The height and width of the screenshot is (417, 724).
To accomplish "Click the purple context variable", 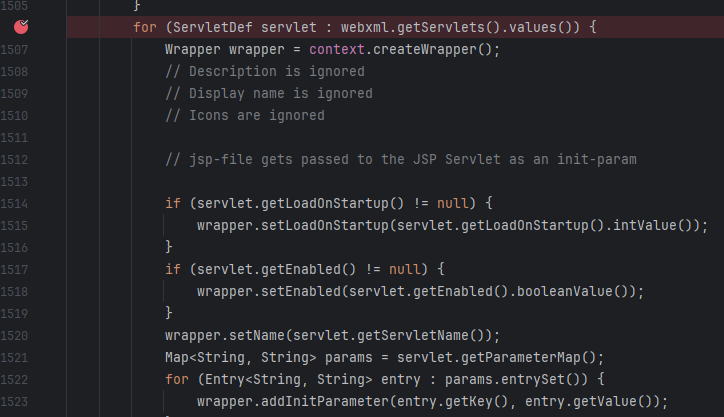I will 339,49.
